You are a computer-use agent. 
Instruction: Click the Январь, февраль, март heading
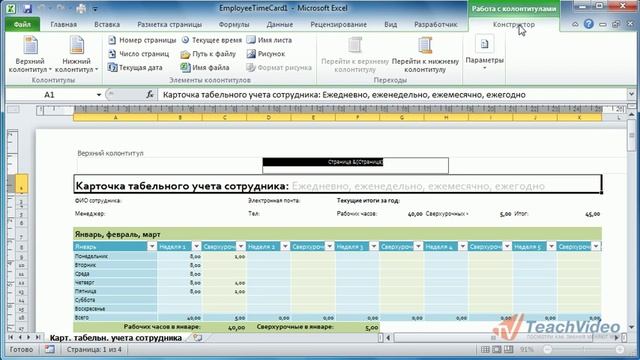118,234
